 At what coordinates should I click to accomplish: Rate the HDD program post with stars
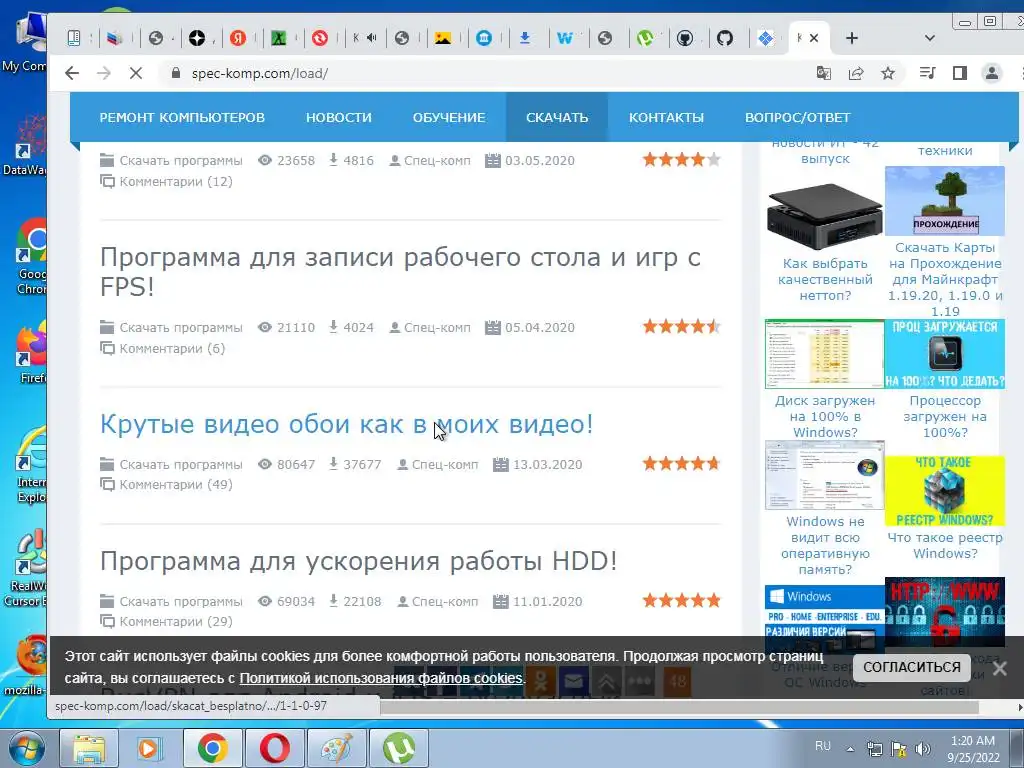pos(681,600)
